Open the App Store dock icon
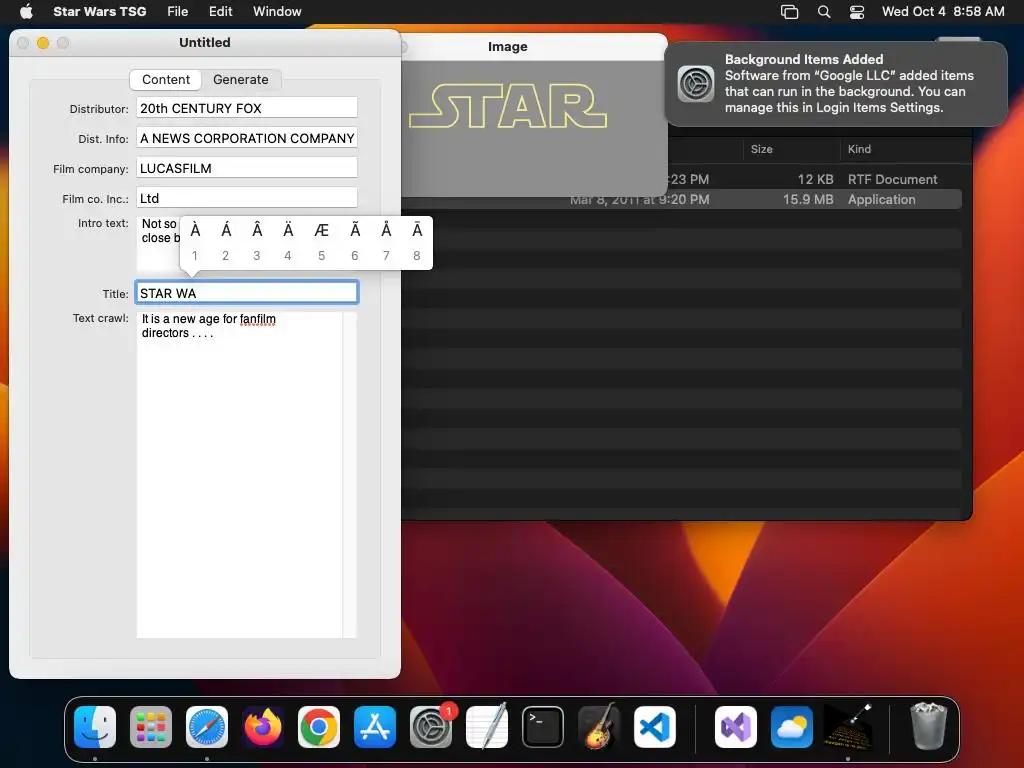This screenshot has height=768, width=1024. click(x=375, y=727)
